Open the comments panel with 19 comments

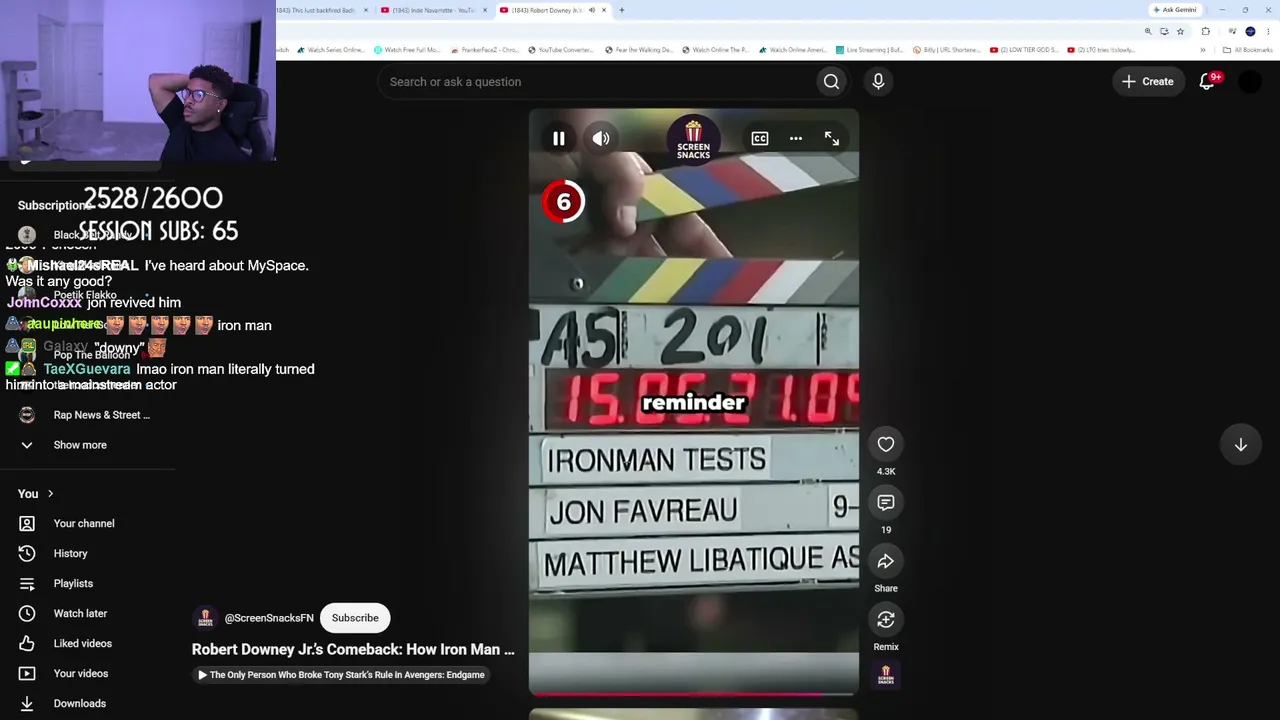(x=886, y=503)
